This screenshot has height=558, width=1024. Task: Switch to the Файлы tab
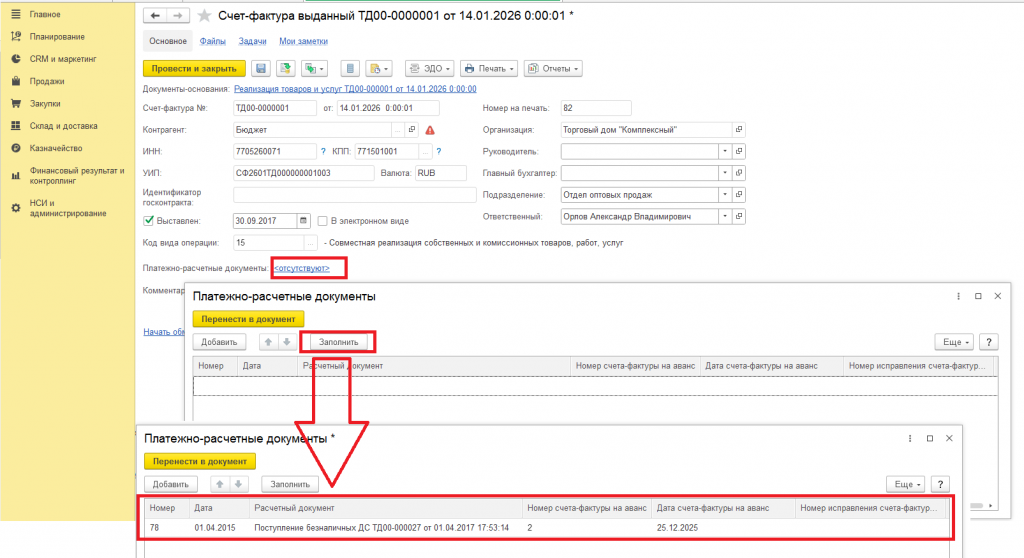[212, 41]
